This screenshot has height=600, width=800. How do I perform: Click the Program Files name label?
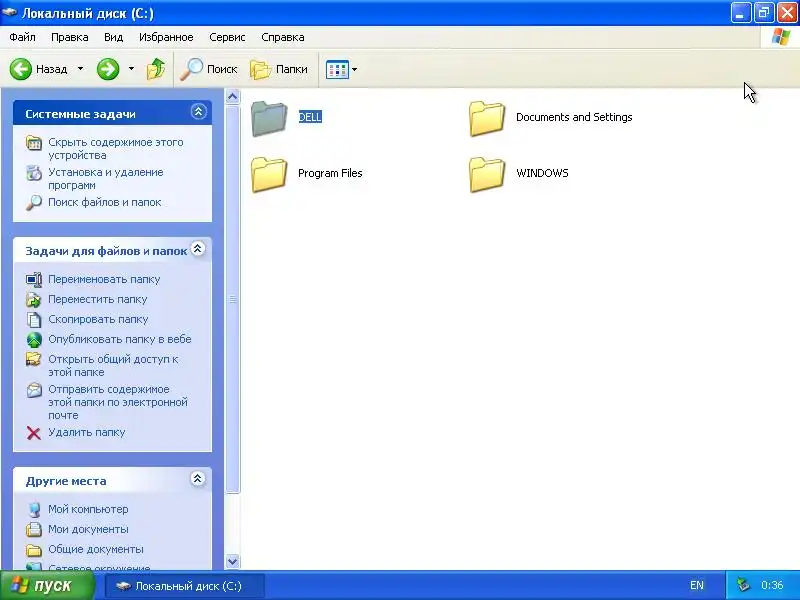(330, 173)
